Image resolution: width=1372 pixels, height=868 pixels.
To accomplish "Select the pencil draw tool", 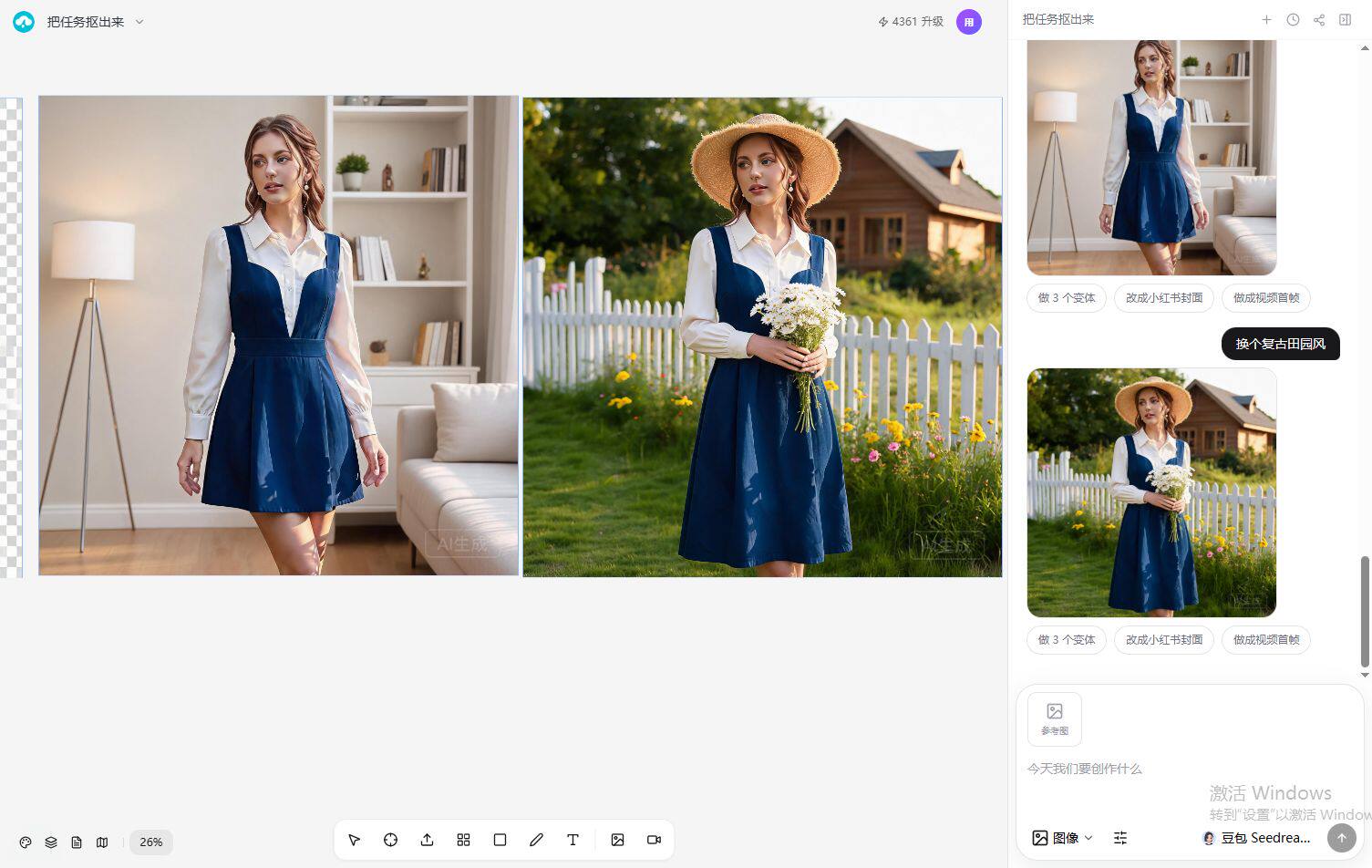I will [536, 840].
